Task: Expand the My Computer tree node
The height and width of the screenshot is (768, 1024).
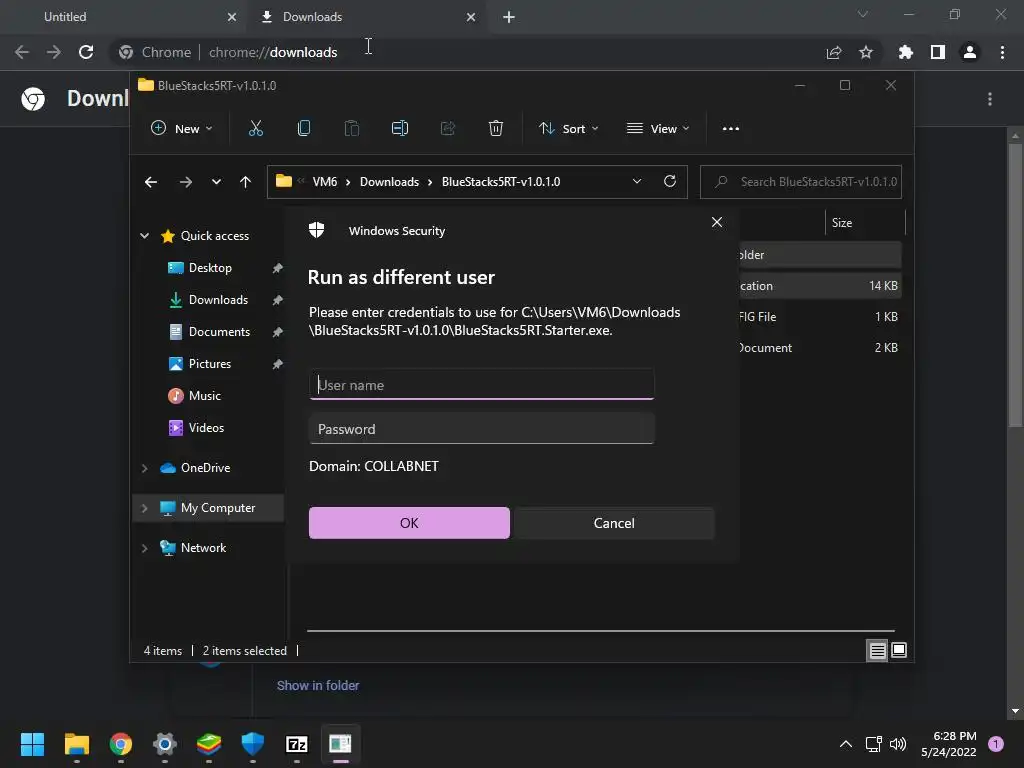Action: (144, 508)
